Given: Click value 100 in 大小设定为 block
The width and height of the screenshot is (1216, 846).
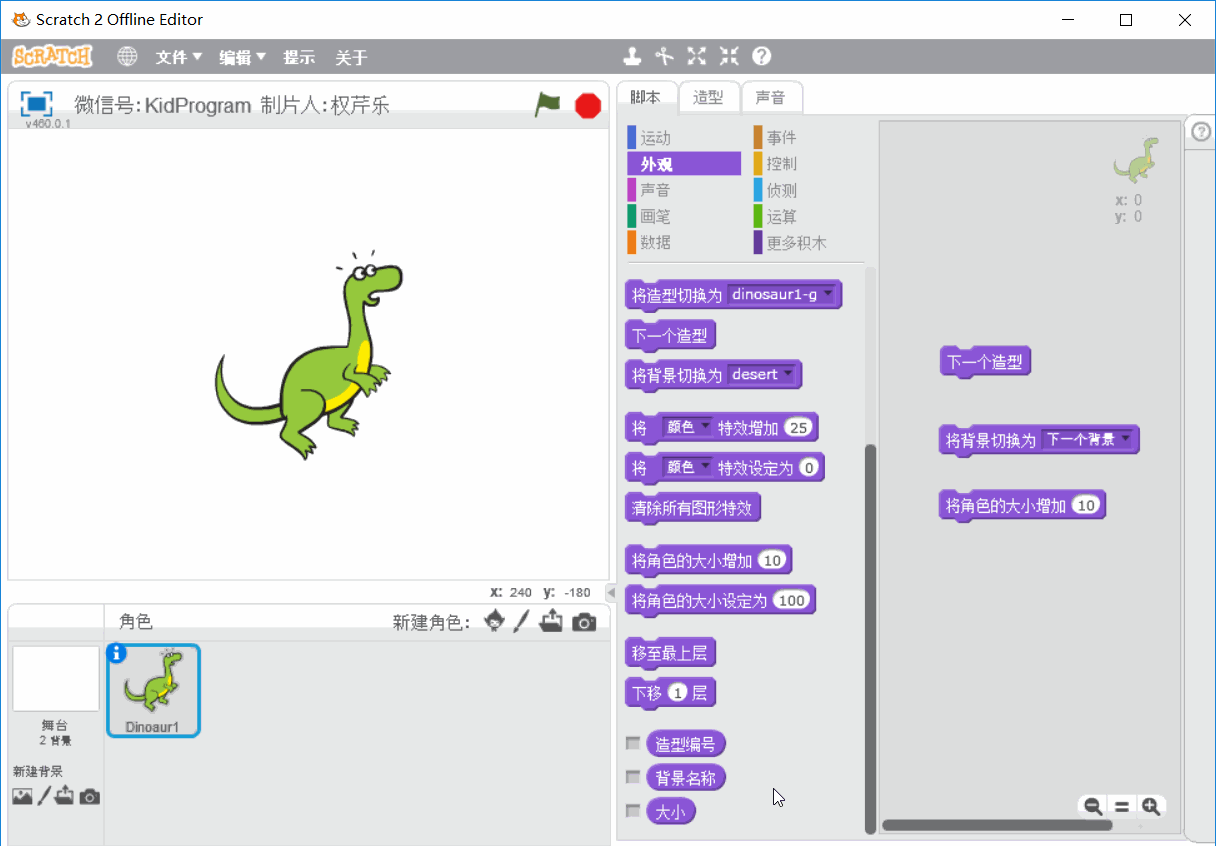Looking at the screenshot, I should [x=792, y=600].
